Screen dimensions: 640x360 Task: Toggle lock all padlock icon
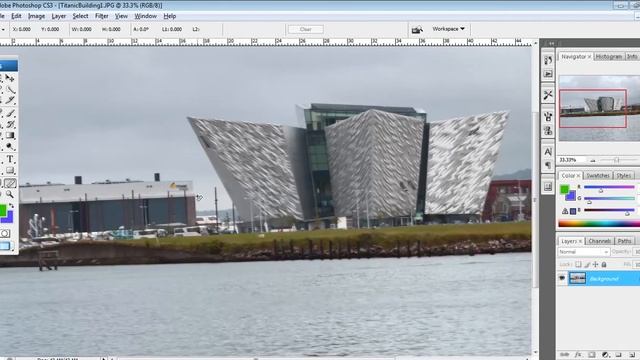604,264
